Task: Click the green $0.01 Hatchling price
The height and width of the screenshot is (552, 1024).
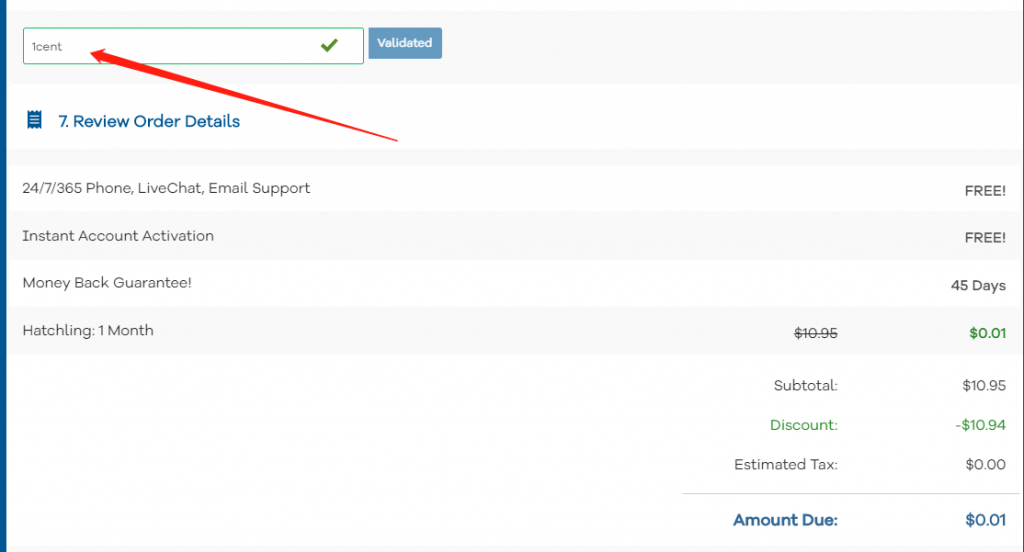Action: click(987, 333)
